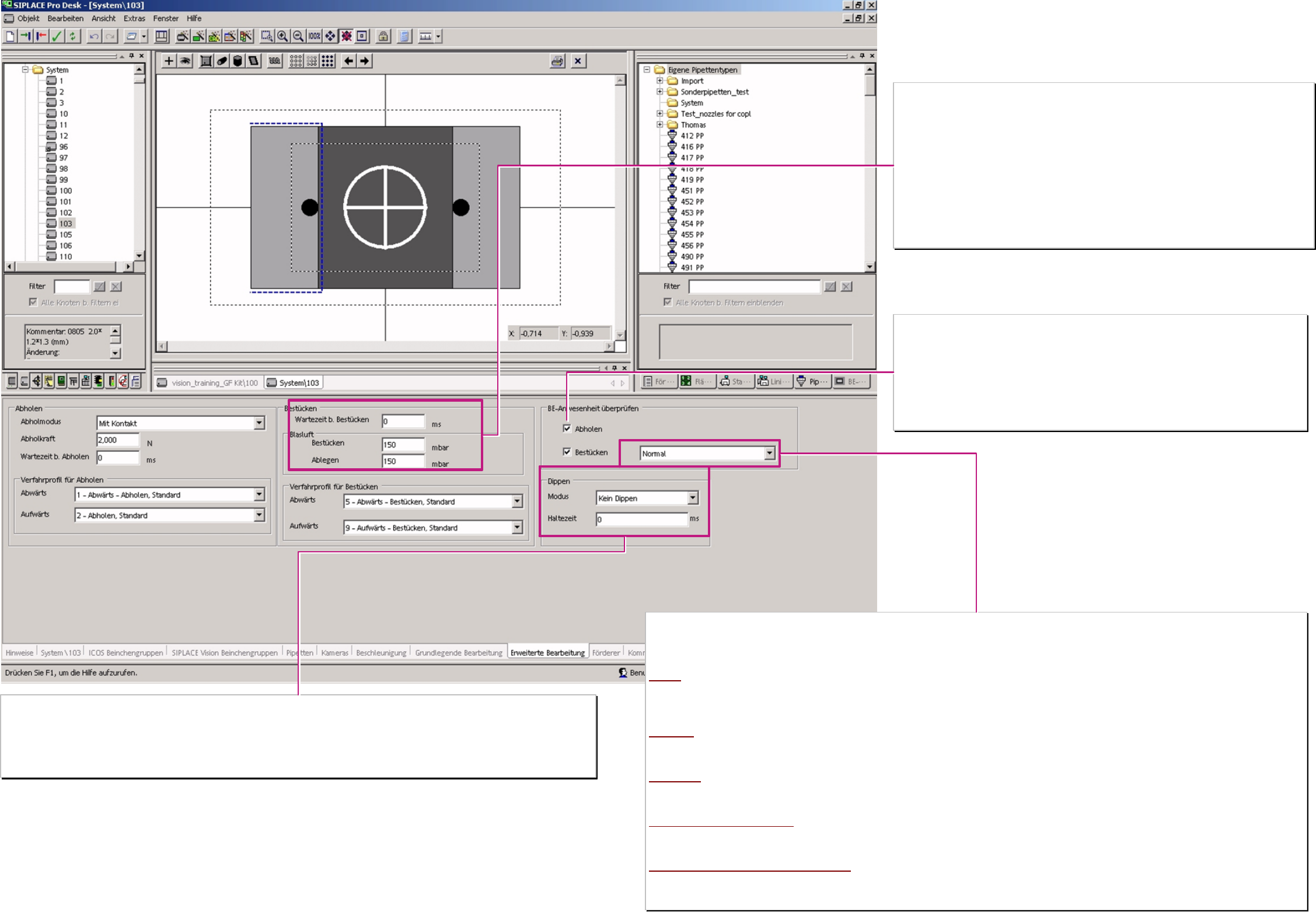Uncheck the Abholen presence check checkbox
The width and height of the screenshot is (1316, 912).
567,429
